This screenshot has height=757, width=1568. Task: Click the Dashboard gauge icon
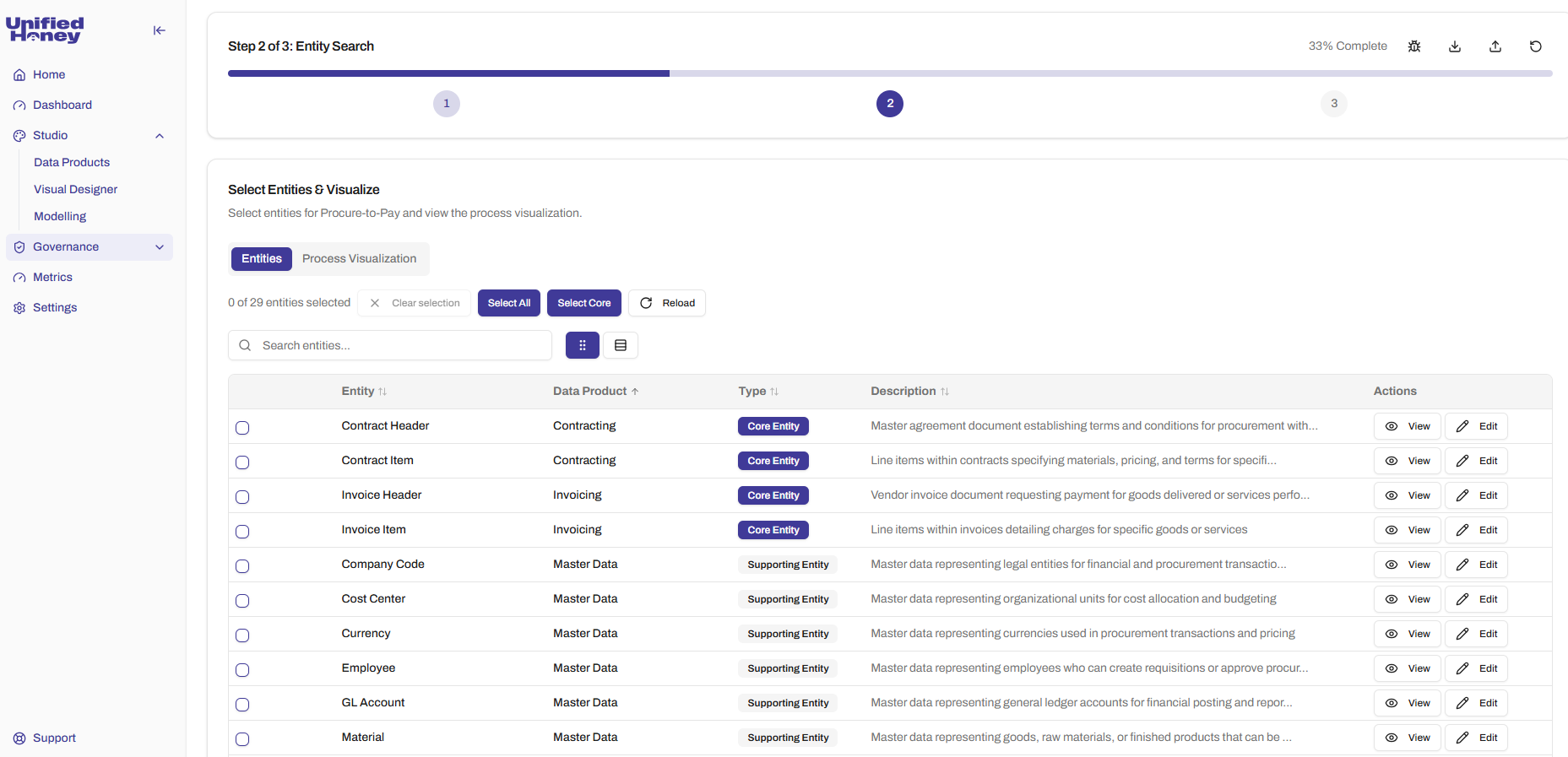pyautogui.click(x=19, y=105)
